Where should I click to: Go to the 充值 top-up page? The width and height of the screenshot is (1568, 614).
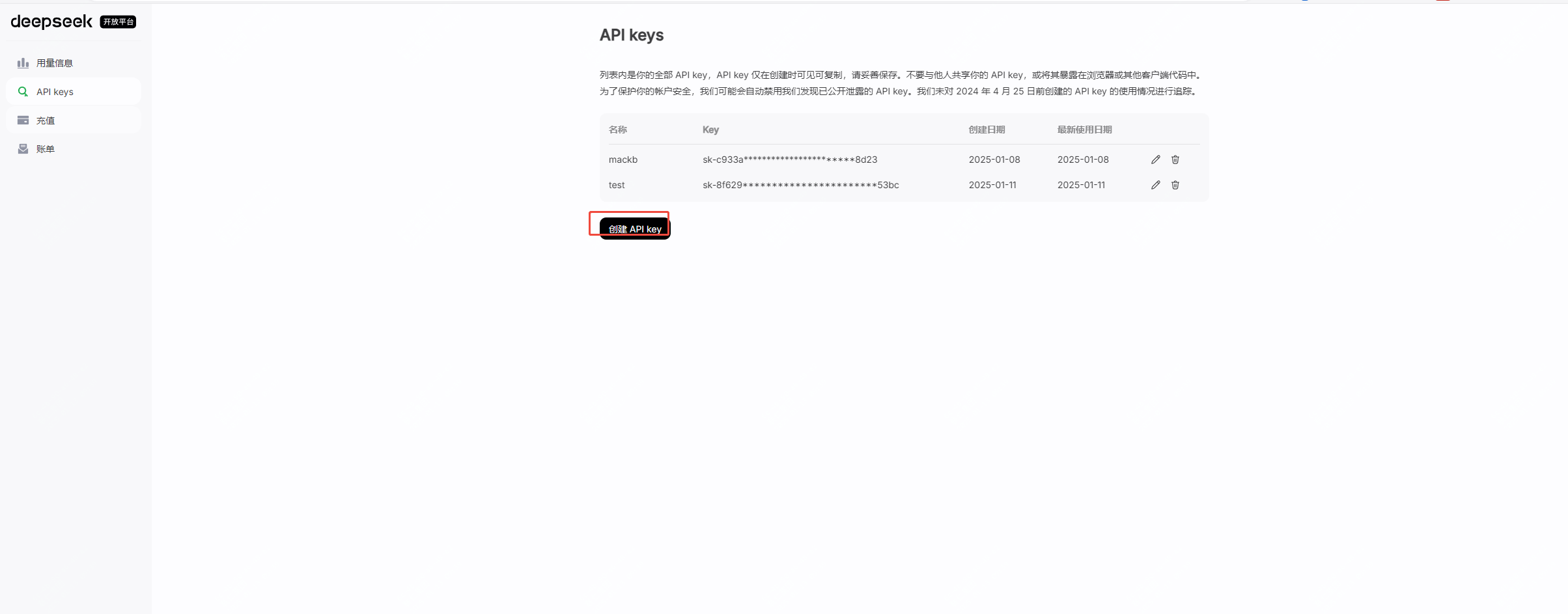click(x=46, y=120)
